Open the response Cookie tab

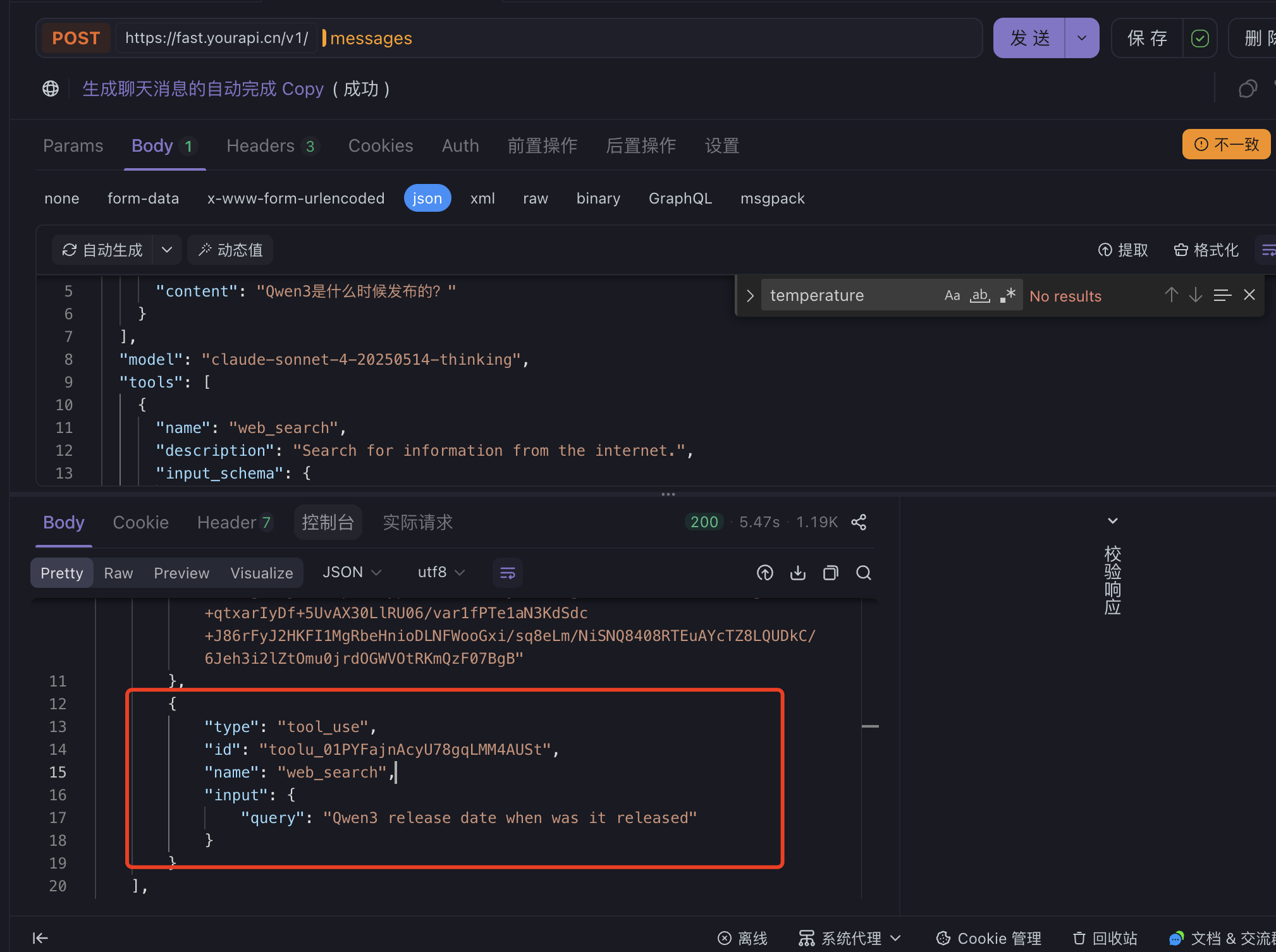tap(140, 523)
